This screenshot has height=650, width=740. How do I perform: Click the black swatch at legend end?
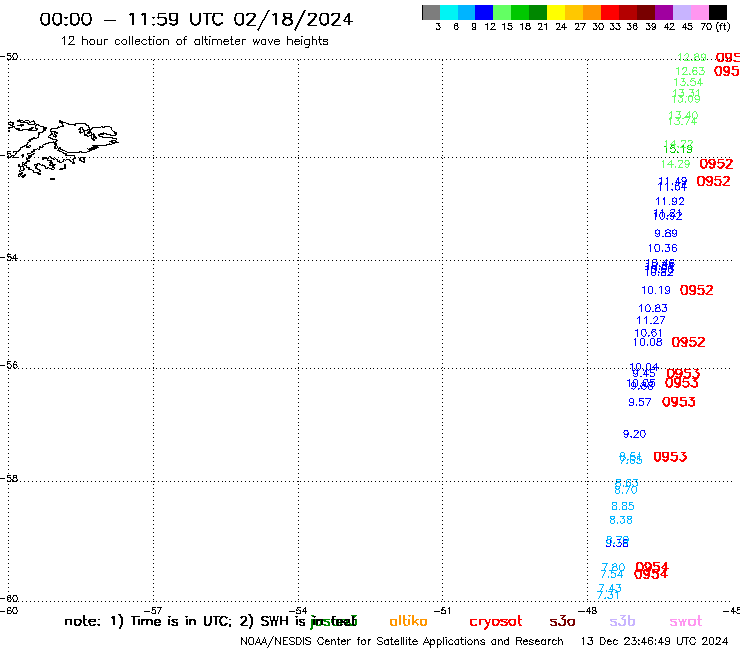tap(718, 12)
